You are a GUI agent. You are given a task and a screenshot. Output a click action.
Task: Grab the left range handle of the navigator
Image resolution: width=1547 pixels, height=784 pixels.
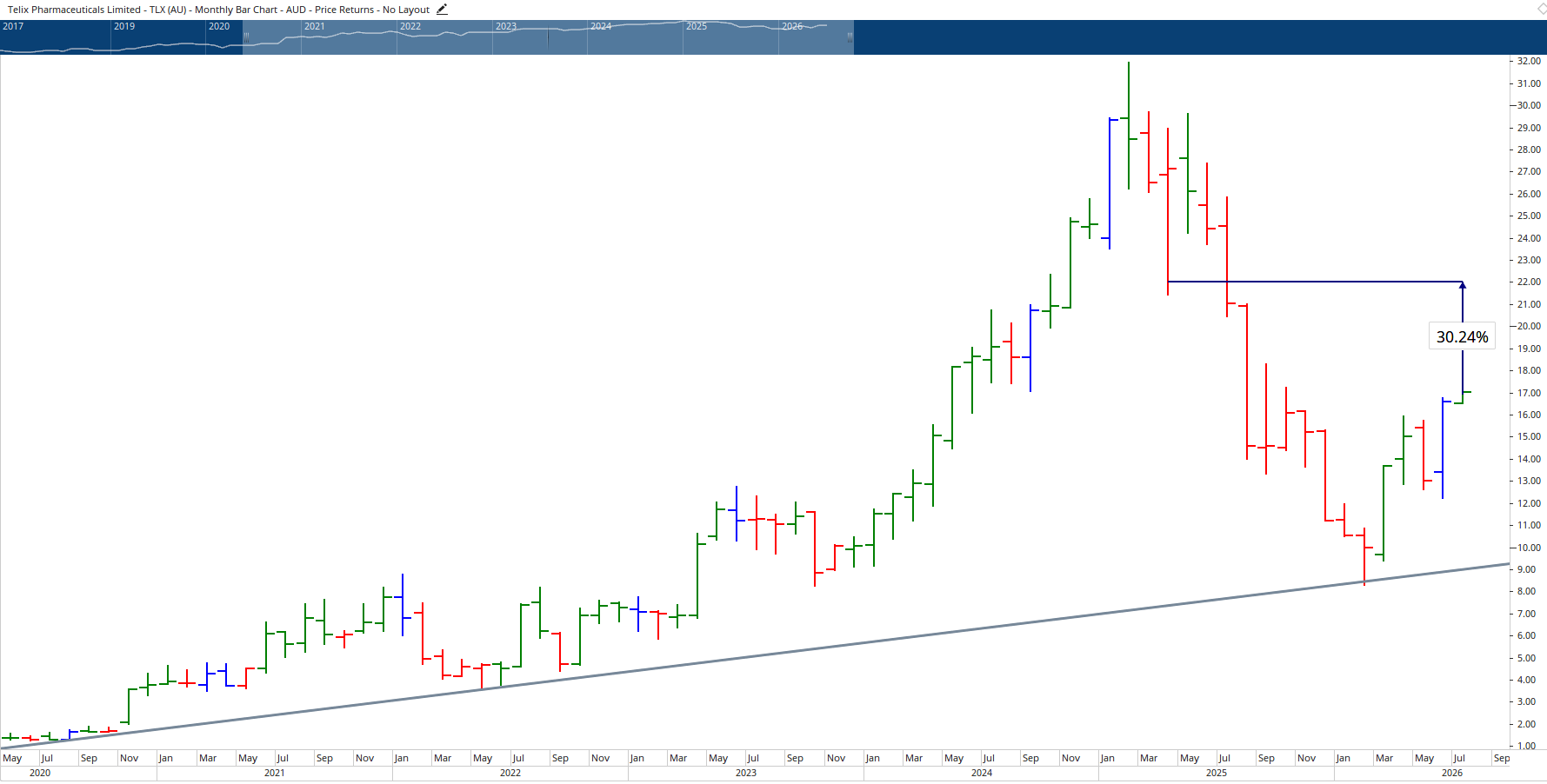(x=246, y=37)
